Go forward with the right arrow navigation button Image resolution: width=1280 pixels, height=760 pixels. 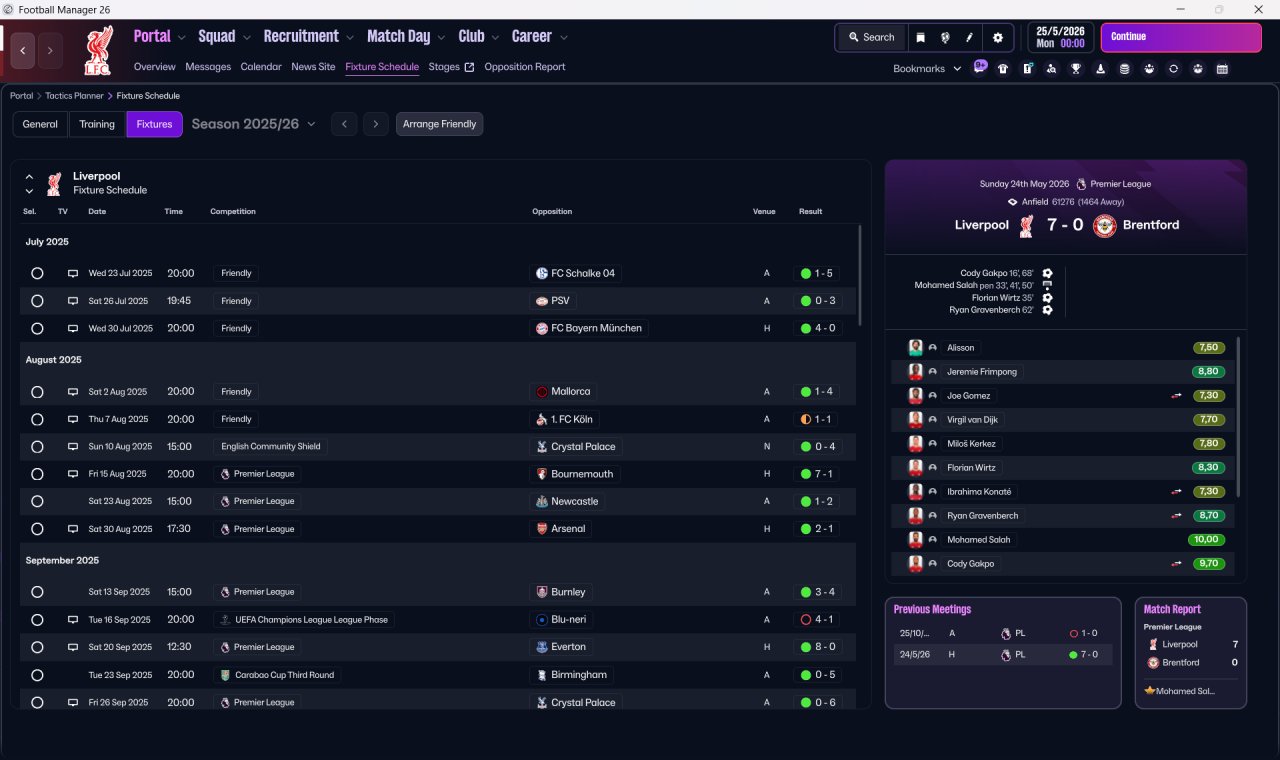pyautogui.click(x=50, y=50)
